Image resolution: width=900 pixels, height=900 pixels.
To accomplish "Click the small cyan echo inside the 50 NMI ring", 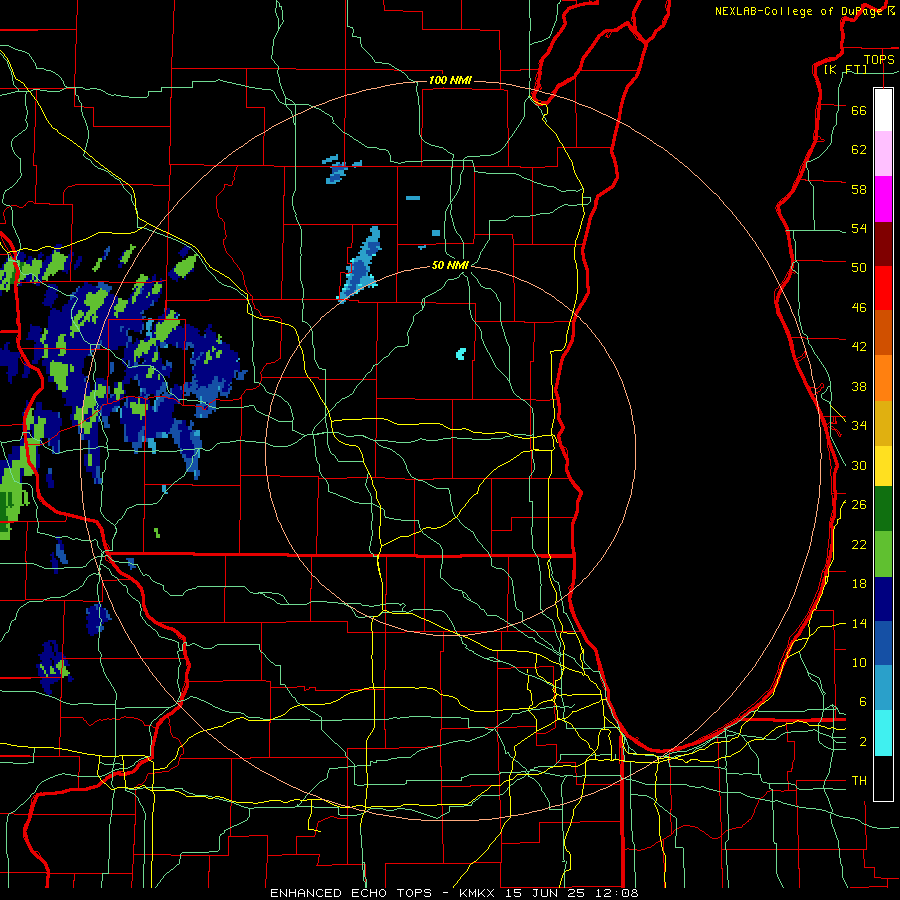I will 460,354.
